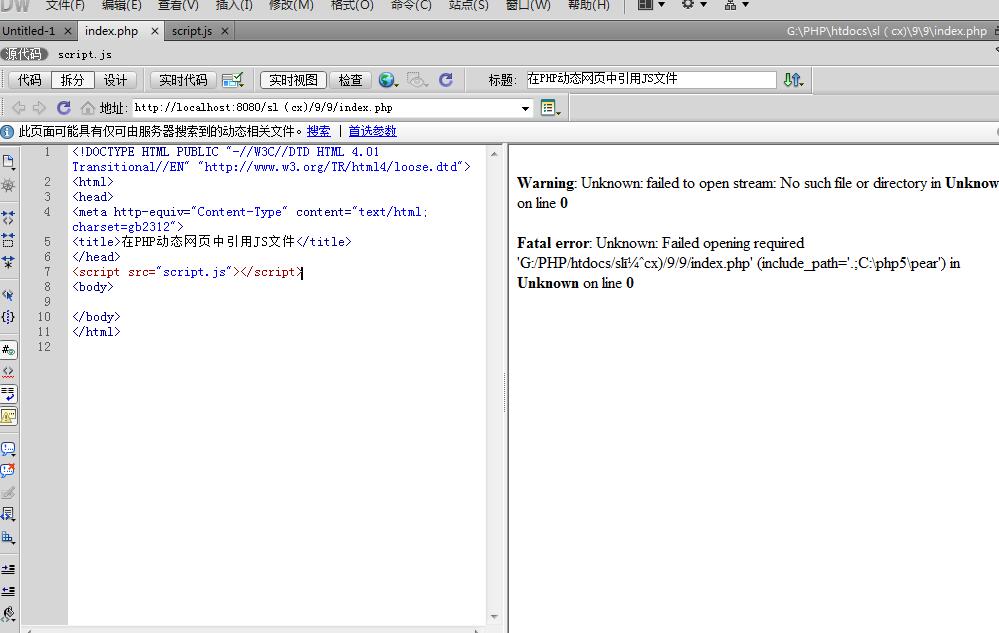Switch to the Untitled-1 document tab
Image resolution: width=999 pixels, height=633 pixels.
pyautogui.click(x=29, y=31)
